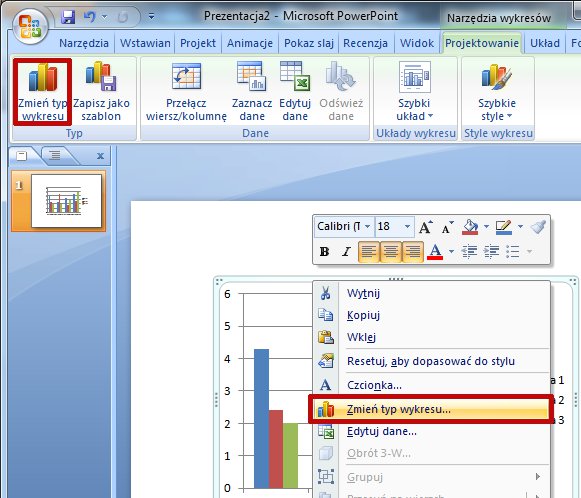This screenshot has width=581, height=498.
Task: Open Czcionka... from the context menu
Action: tap(432, 385)
